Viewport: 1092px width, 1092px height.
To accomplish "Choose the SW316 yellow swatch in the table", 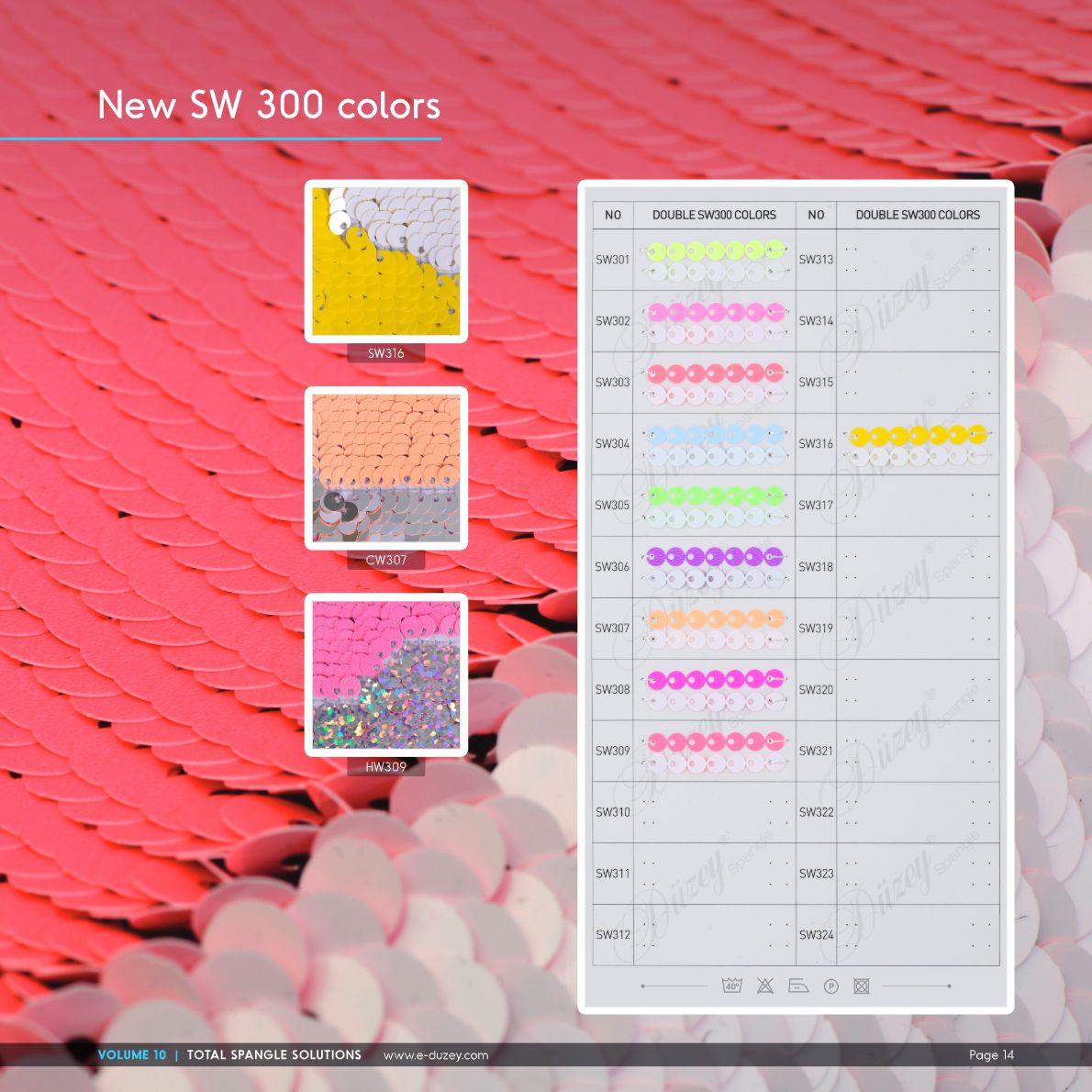I will (918, 444).
